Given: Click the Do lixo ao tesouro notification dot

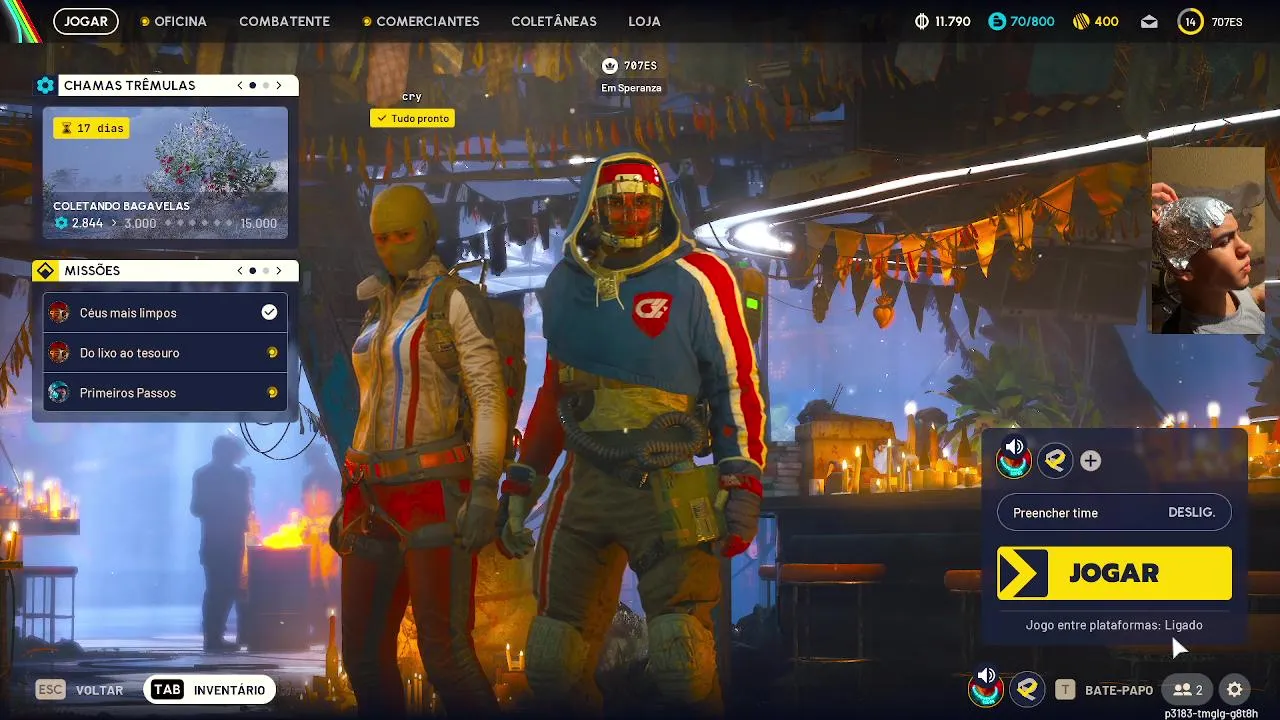Looking at the screenshot, I should pos(272,353).
